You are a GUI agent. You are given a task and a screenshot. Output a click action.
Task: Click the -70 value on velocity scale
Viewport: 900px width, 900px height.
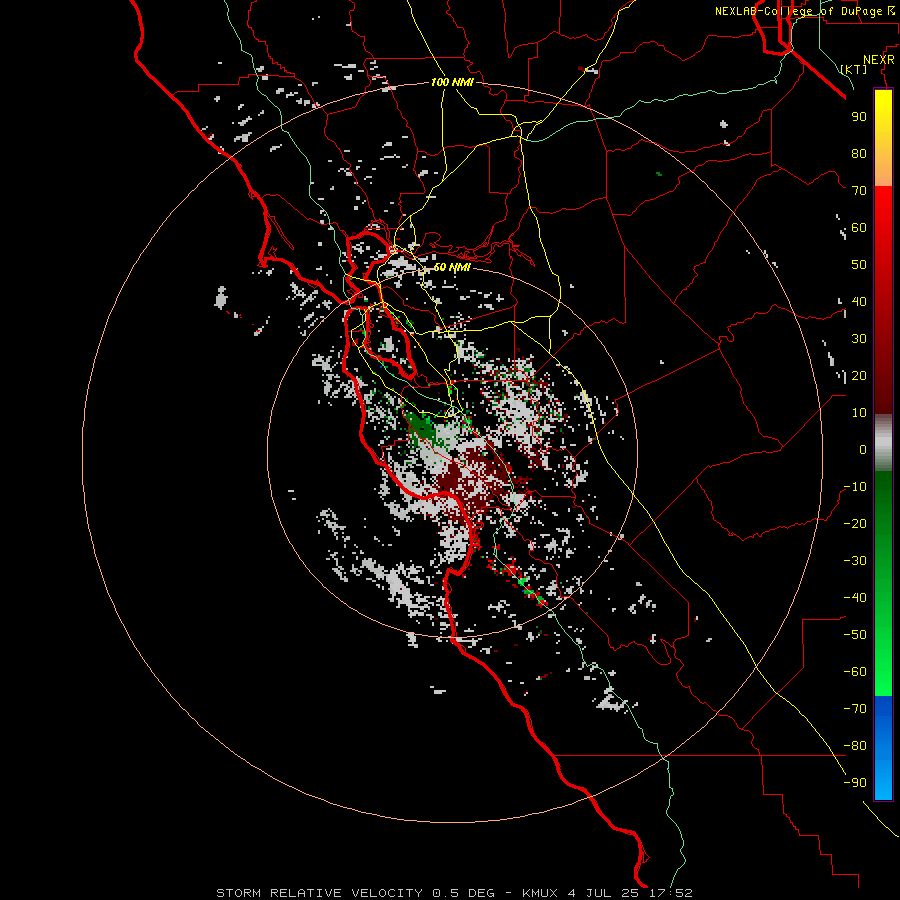(x=855, y=708)
